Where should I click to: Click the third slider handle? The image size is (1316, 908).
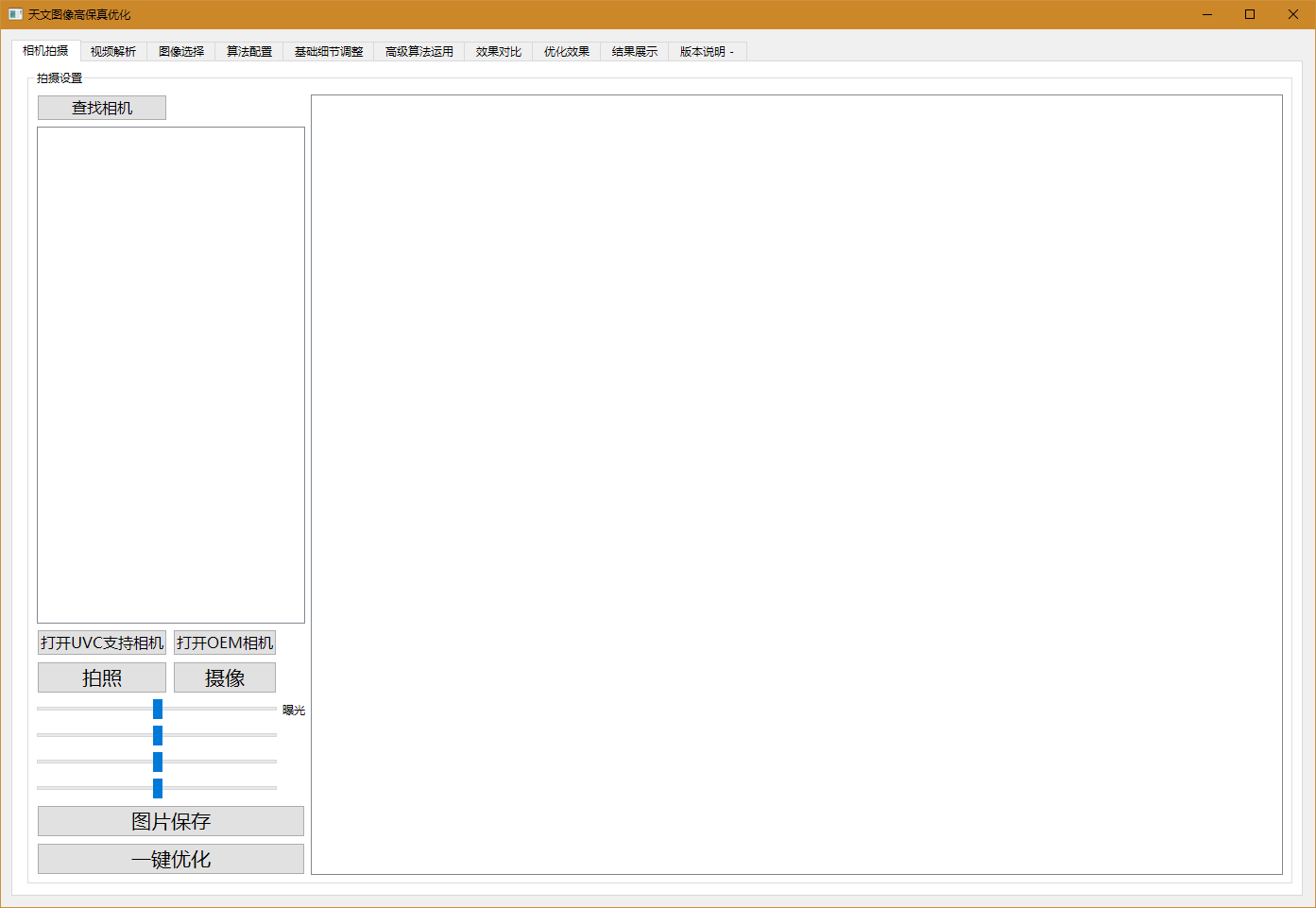tap(158, 762)
